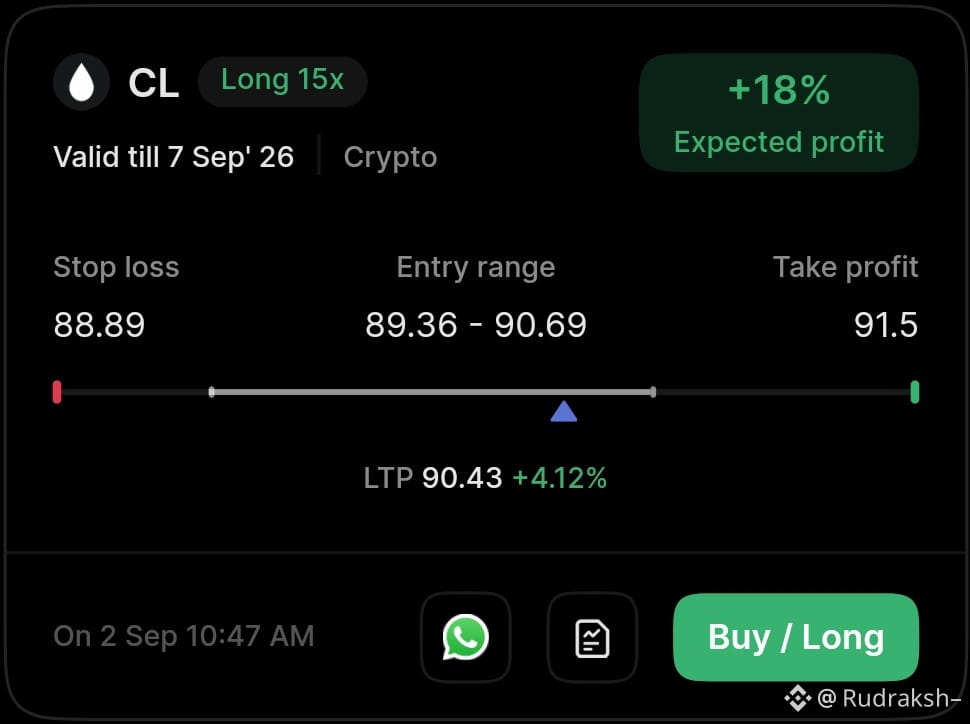Click the green take profit marker
Image resolution: width=970 pixels, height=724 pixels.
pos(915,392)
